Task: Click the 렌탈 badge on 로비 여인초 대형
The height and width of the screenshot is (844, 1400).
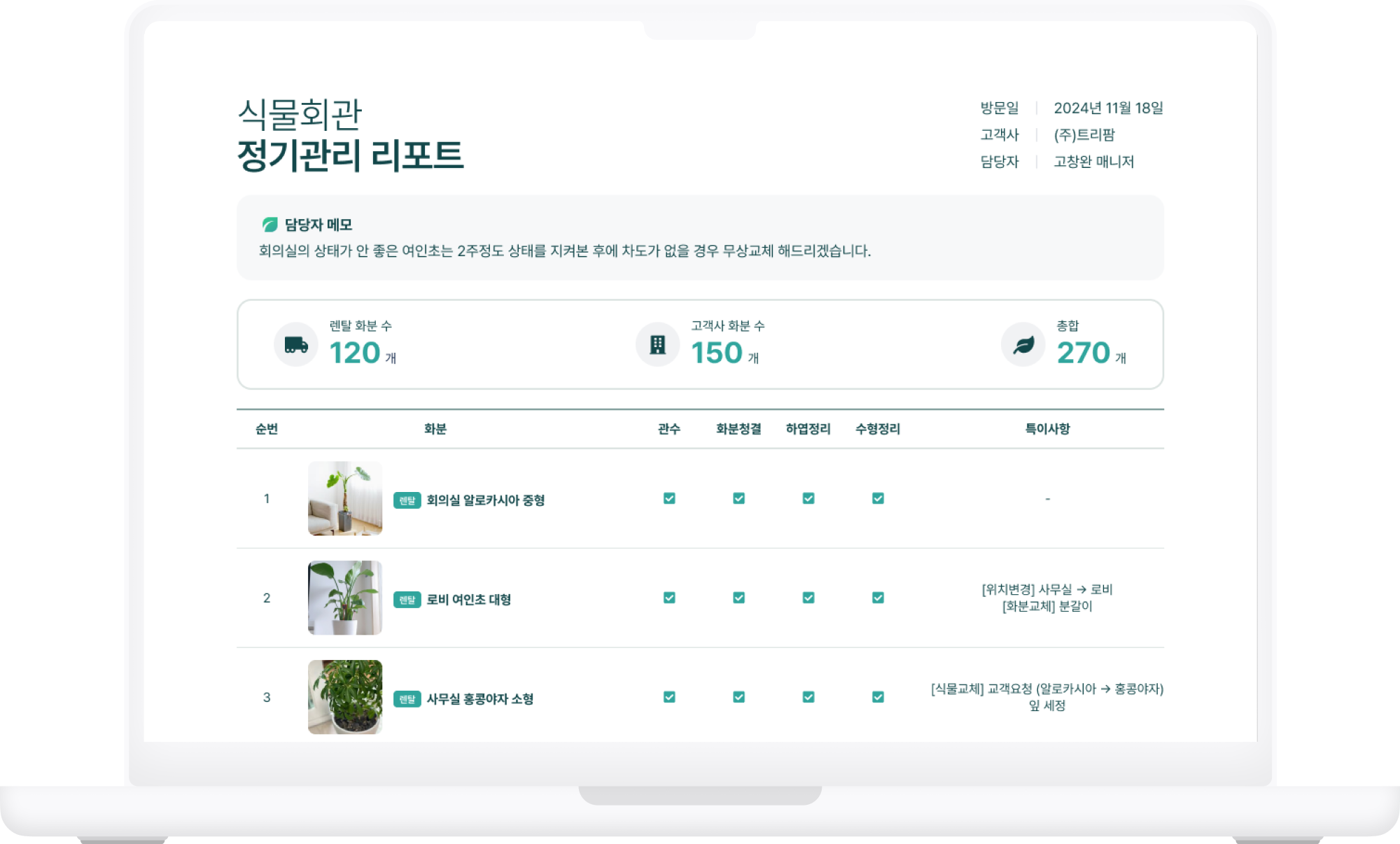Action: (x=407, y=599)
